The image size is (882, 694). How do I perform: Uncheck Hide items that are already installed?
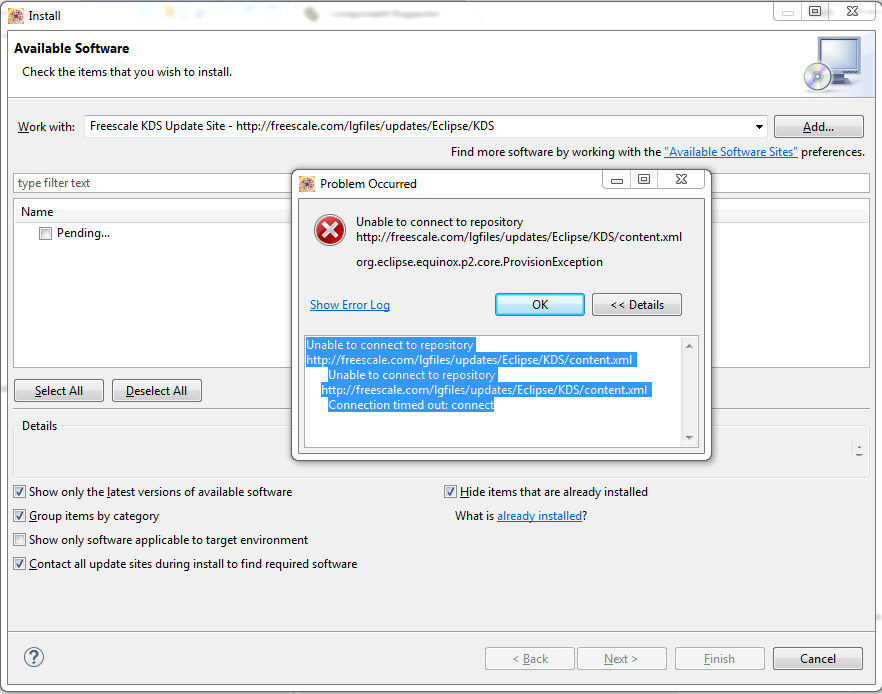pyautogui.click(x=450, y=491)
